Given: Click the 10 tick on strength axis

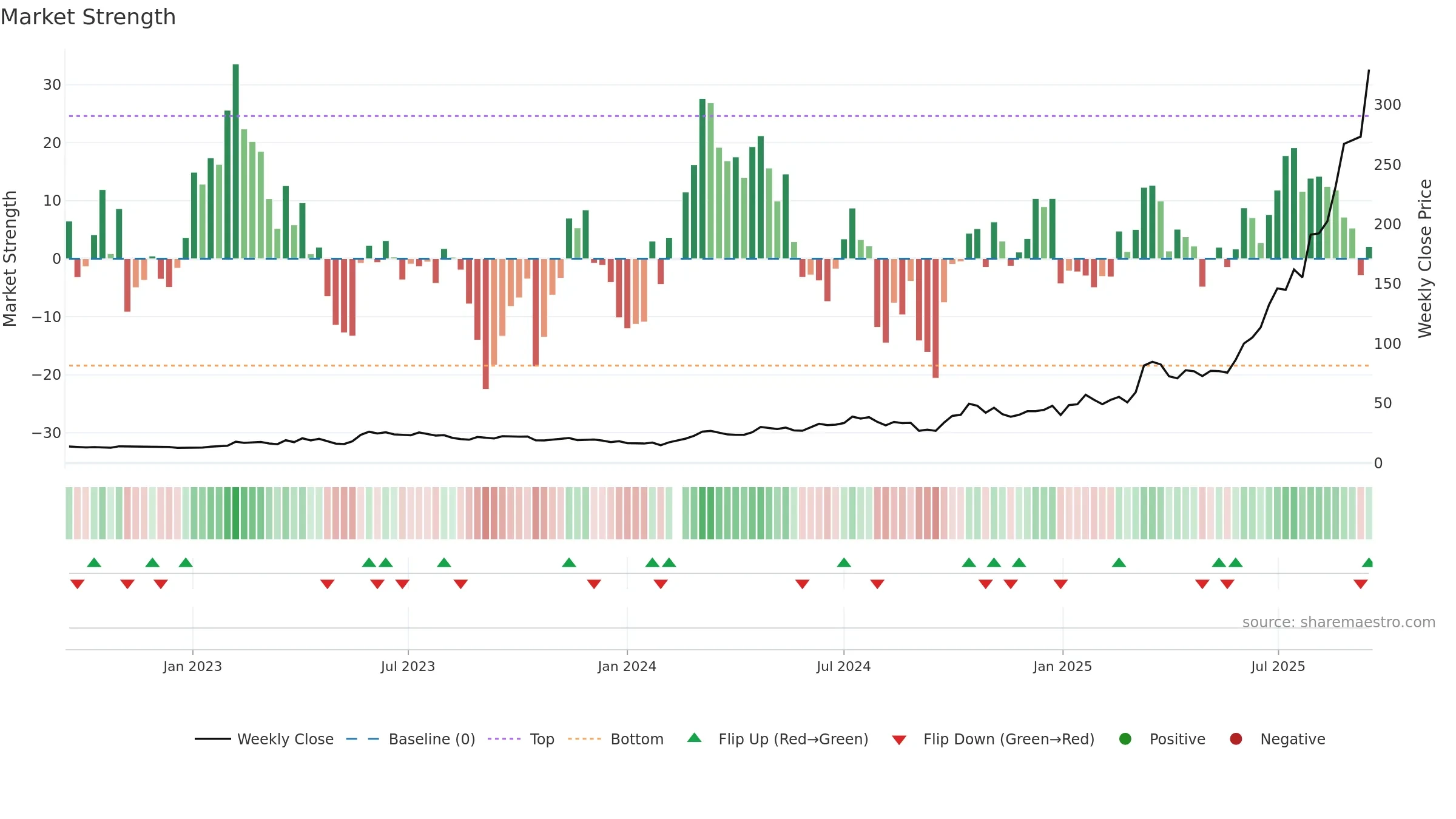Looking at the screenshot, I should 52,201.
